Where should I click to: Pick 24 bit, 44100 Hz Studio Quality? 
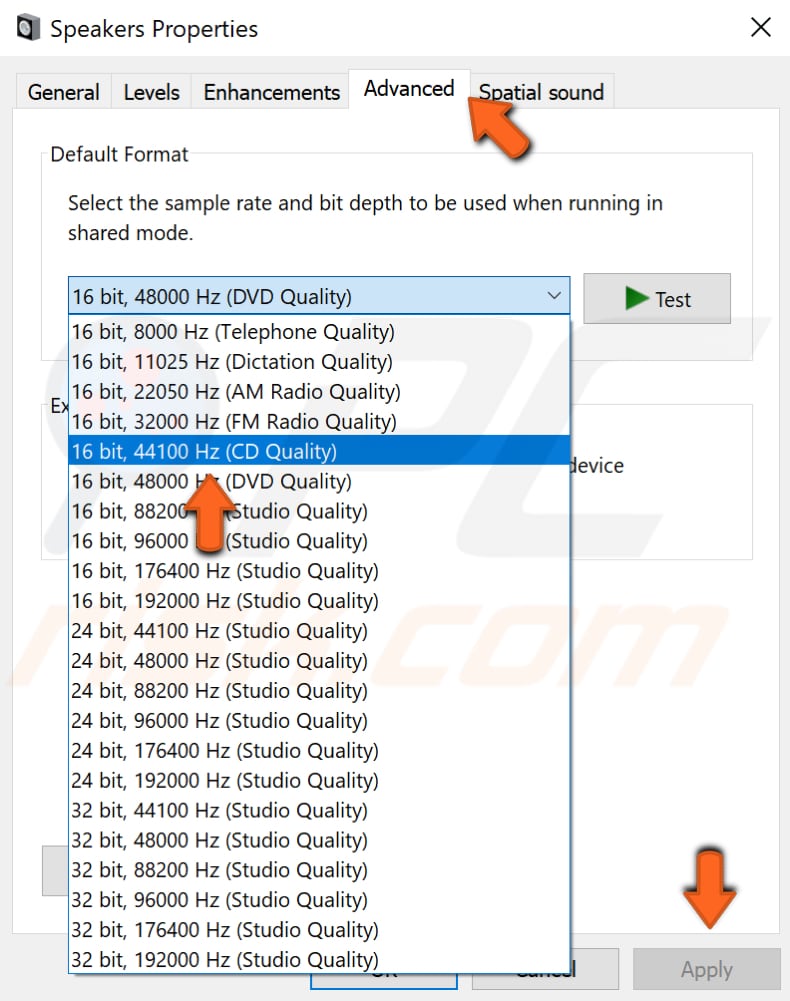[219, 631]
